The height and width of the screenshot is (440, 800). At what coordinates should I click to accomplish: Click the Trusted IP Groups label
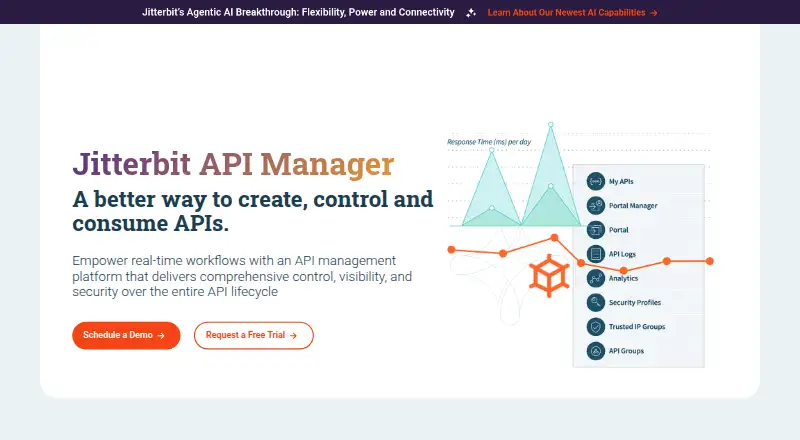637,327
